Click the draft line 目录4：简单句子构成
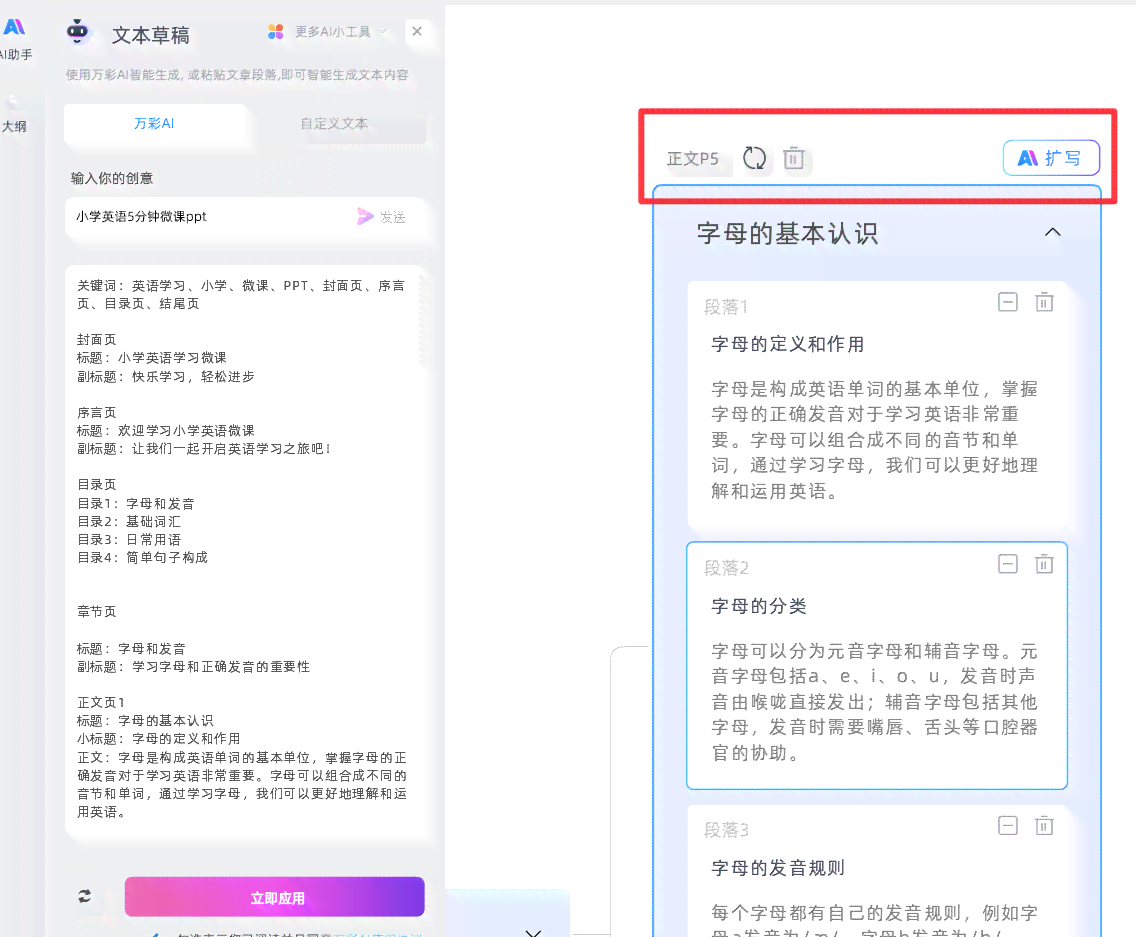1136x937 pixels. pos(142,557)
